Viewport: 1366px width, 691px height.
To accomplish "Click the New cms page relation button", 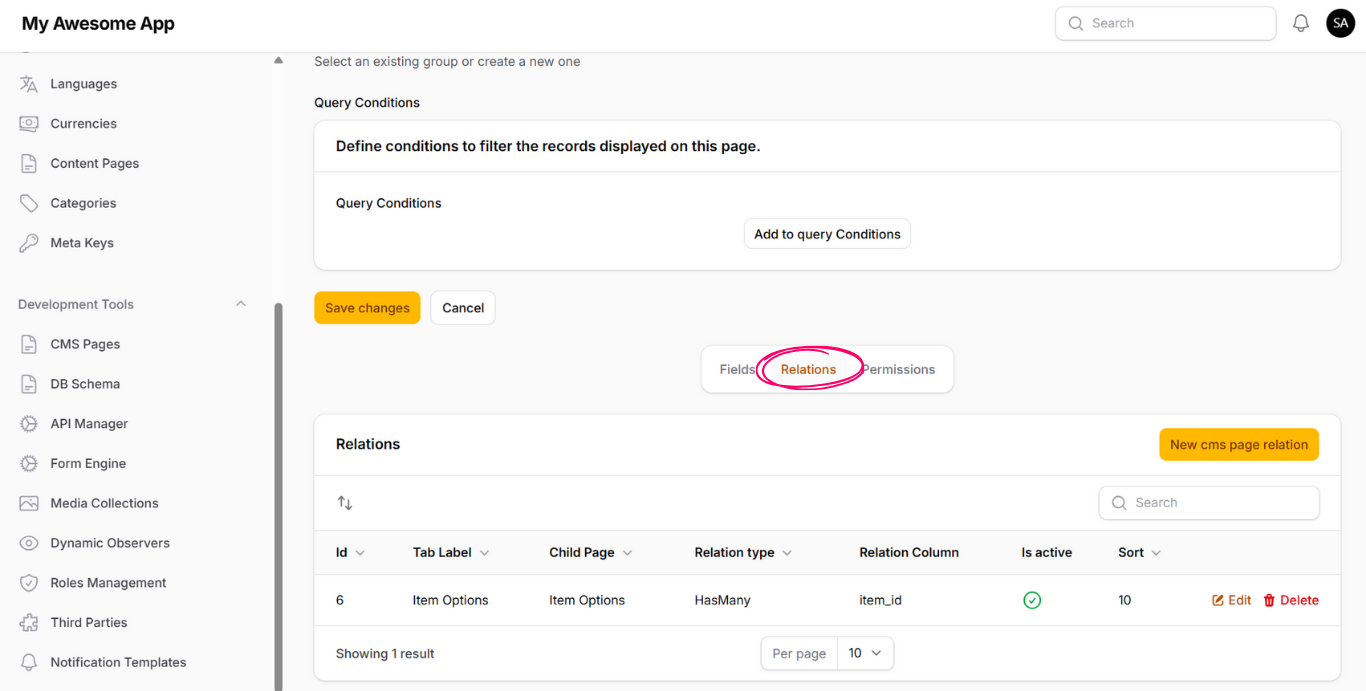I will (1238, 445).
